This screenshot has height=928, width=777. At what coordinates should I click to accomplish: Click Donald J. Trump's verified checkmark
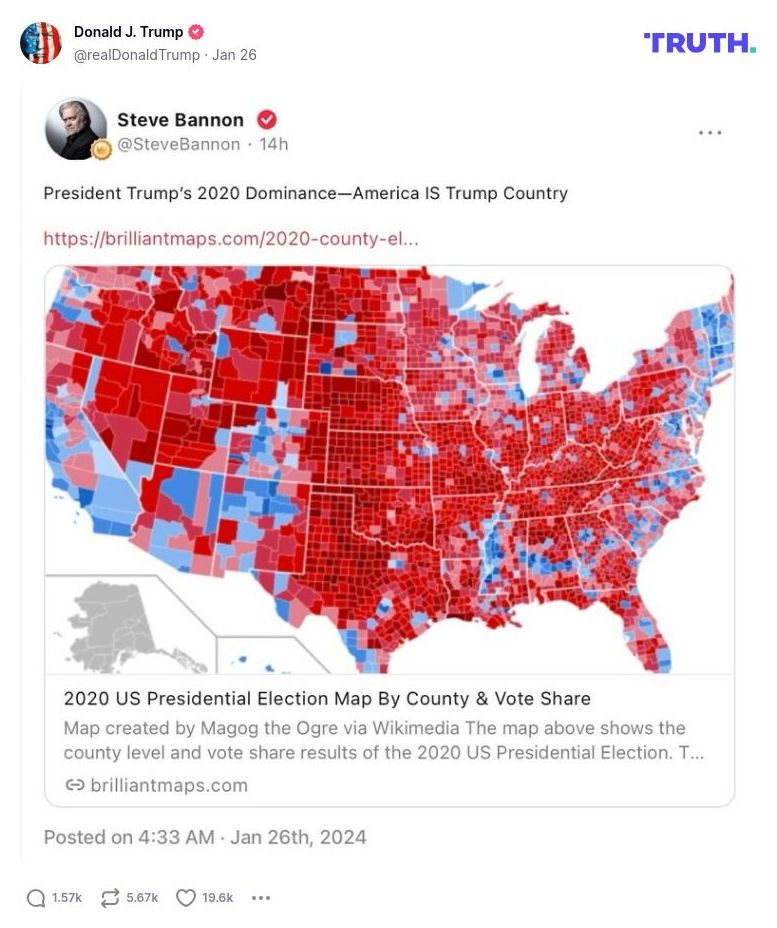click(x=197, y=31)
